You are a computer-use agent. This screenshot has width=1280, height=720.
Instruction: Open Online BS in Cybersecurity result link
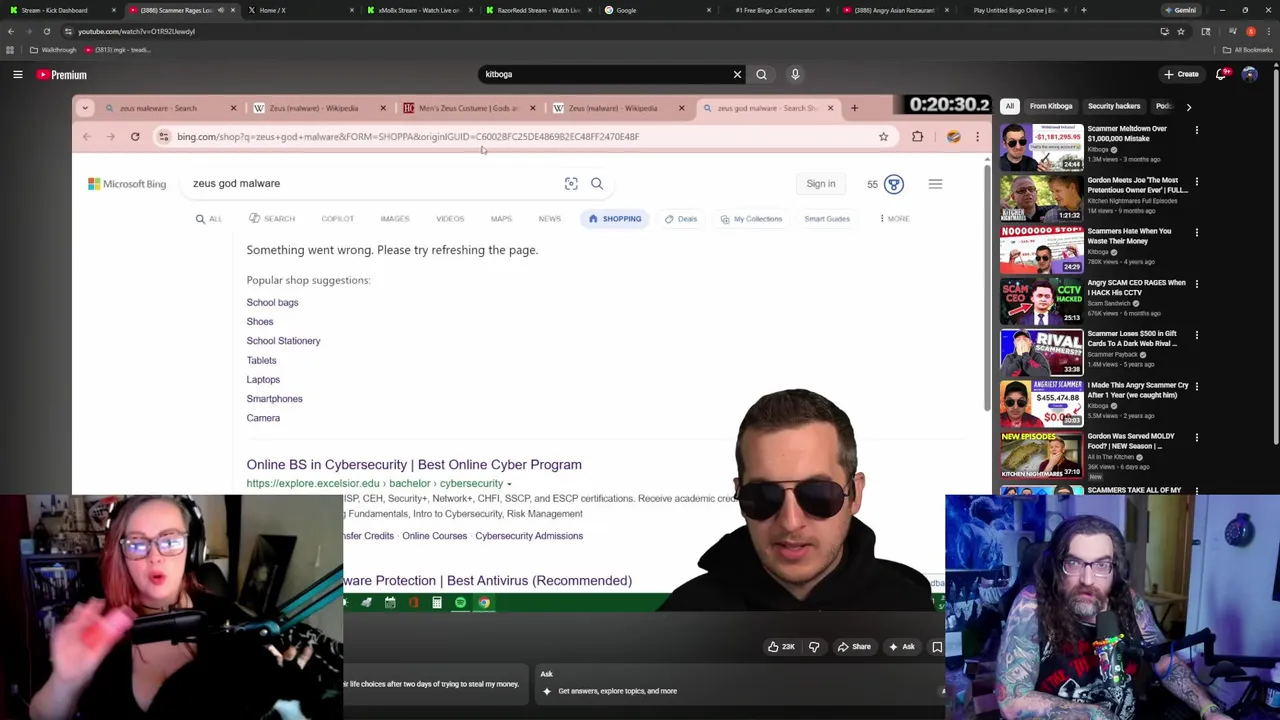[414, 464]
